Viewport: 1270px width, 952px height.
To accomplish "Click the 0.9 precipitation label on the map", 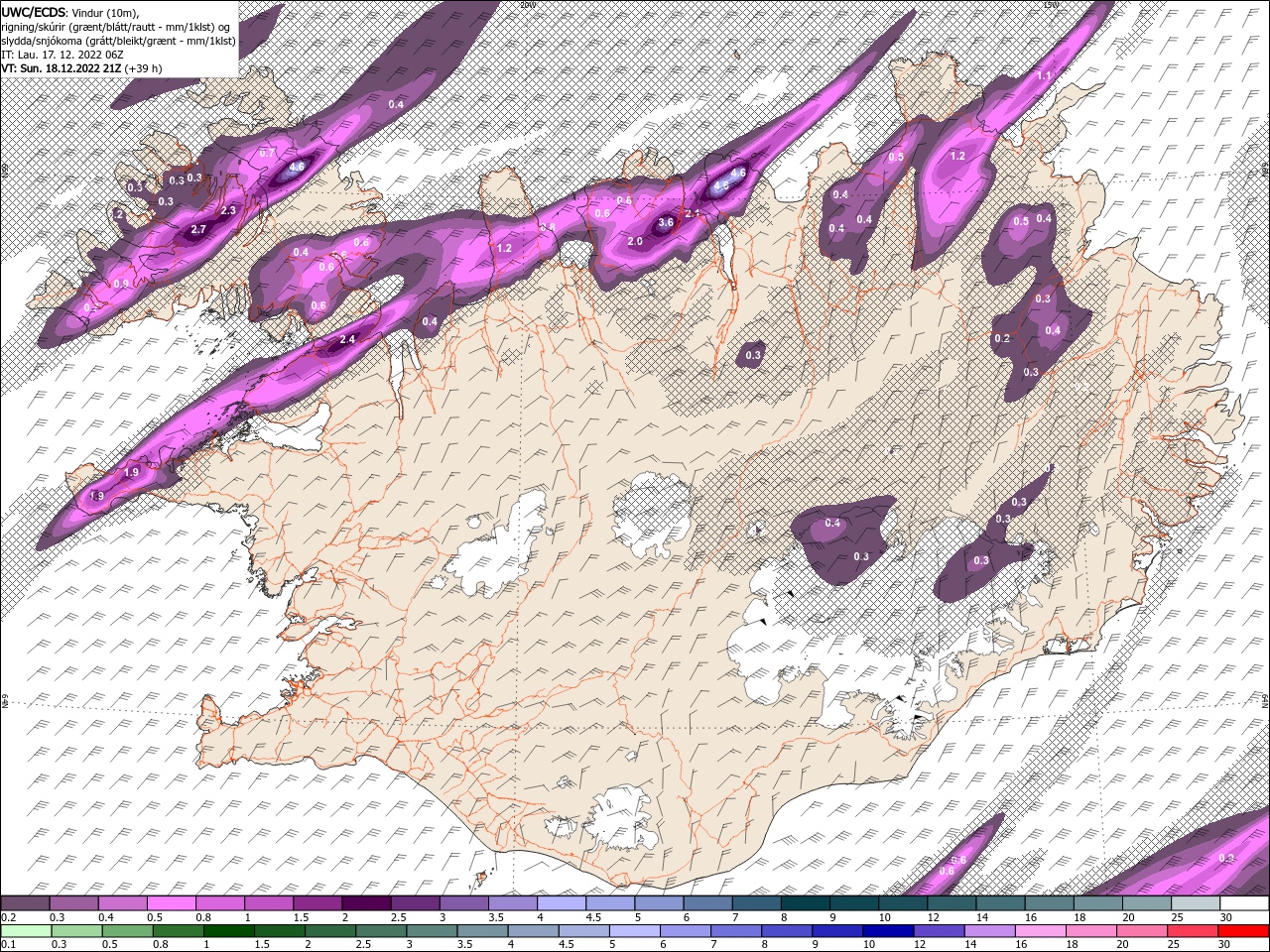I will click(121, 284).
